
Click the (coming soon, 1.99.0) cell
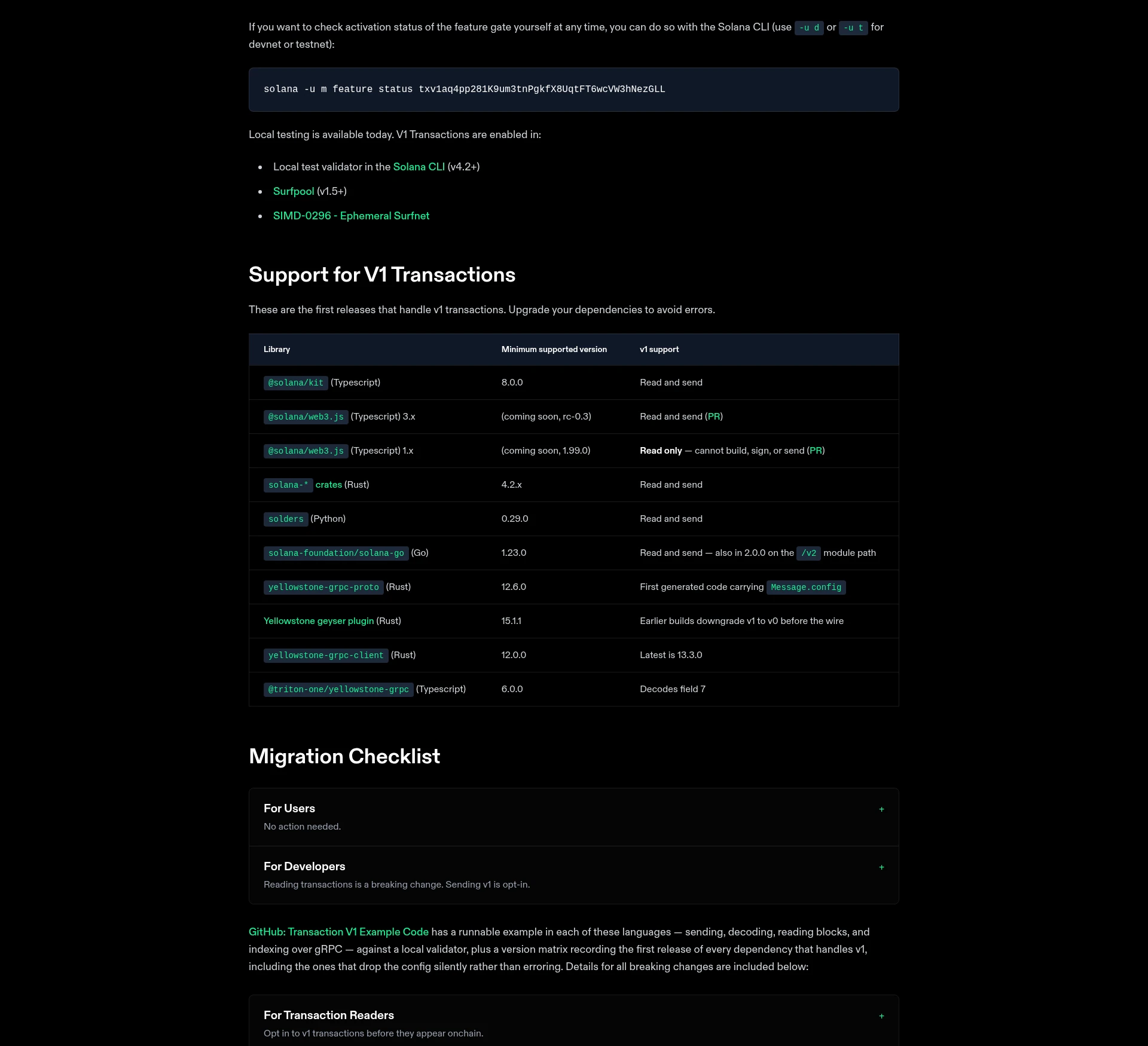(x=545, y=451)
